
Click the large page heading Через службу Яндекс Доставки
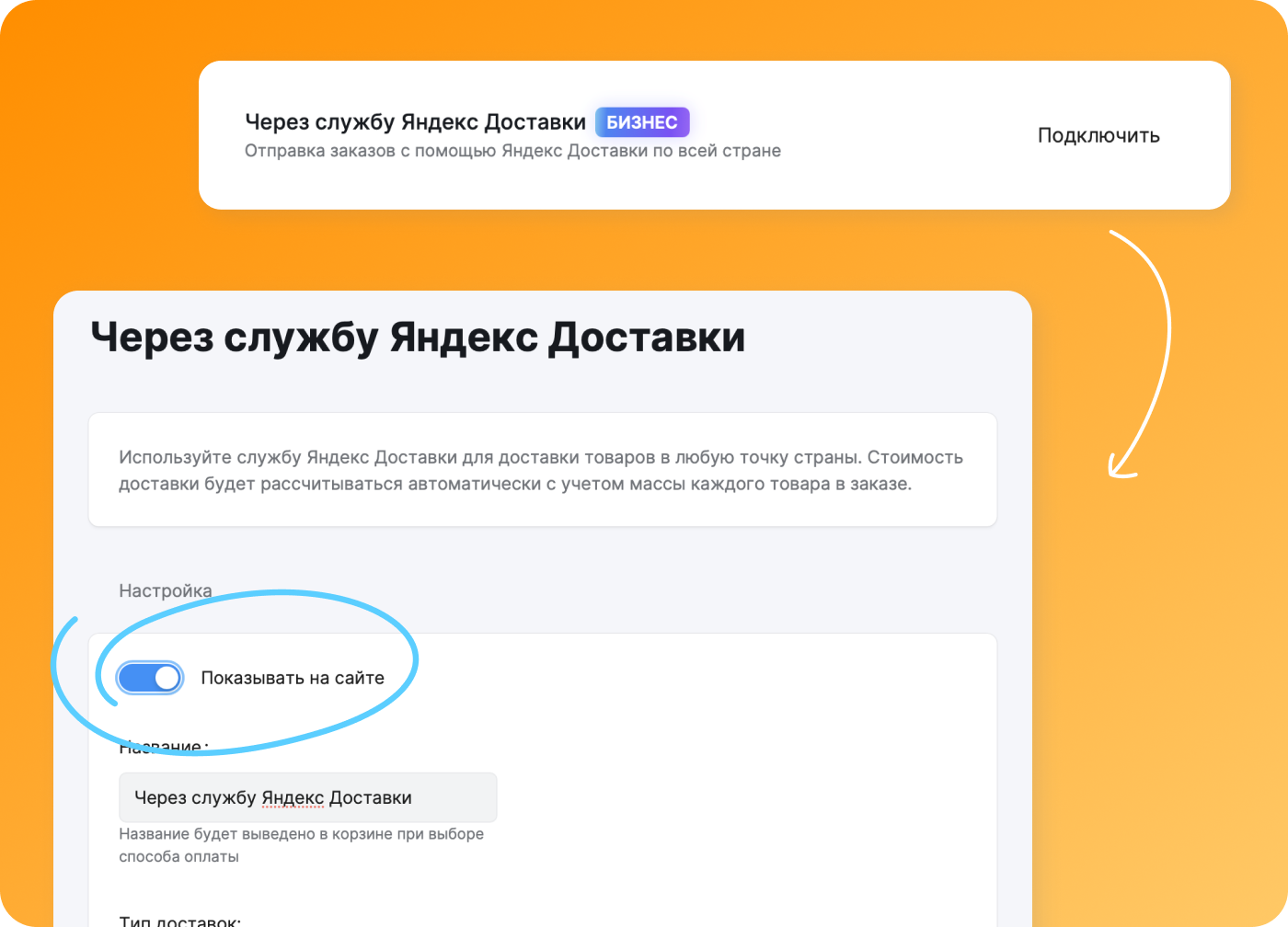pos(418,338)
